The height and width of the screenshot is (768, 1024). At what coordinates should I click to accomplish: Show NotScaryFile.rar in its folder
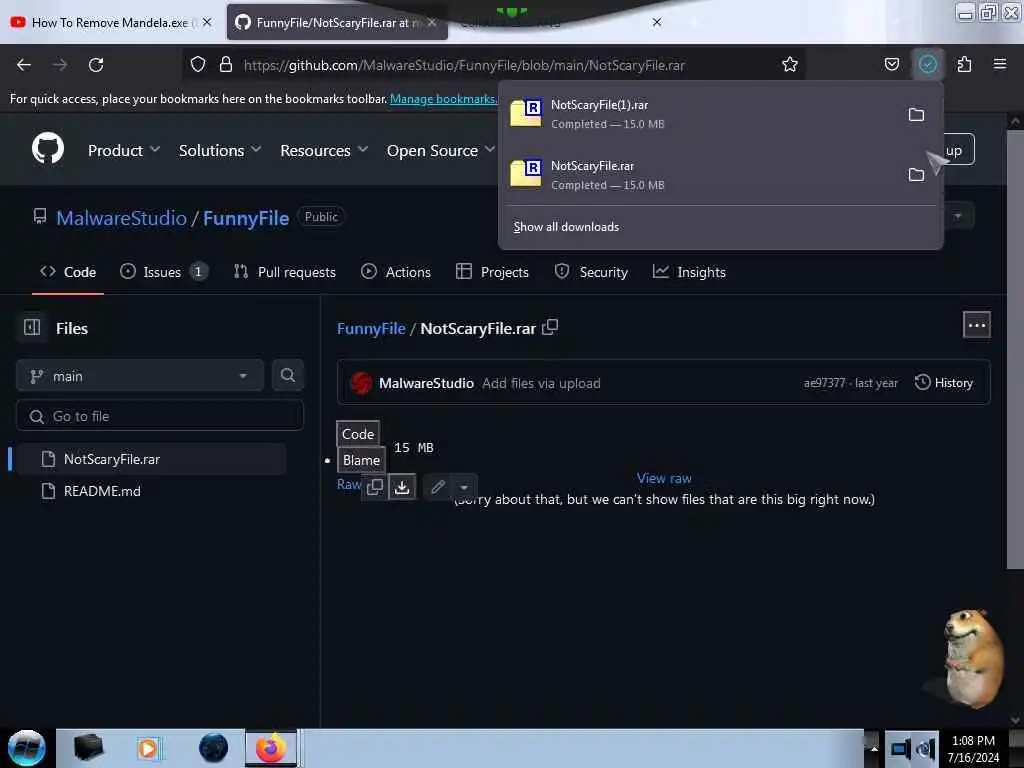pos(916,175)
